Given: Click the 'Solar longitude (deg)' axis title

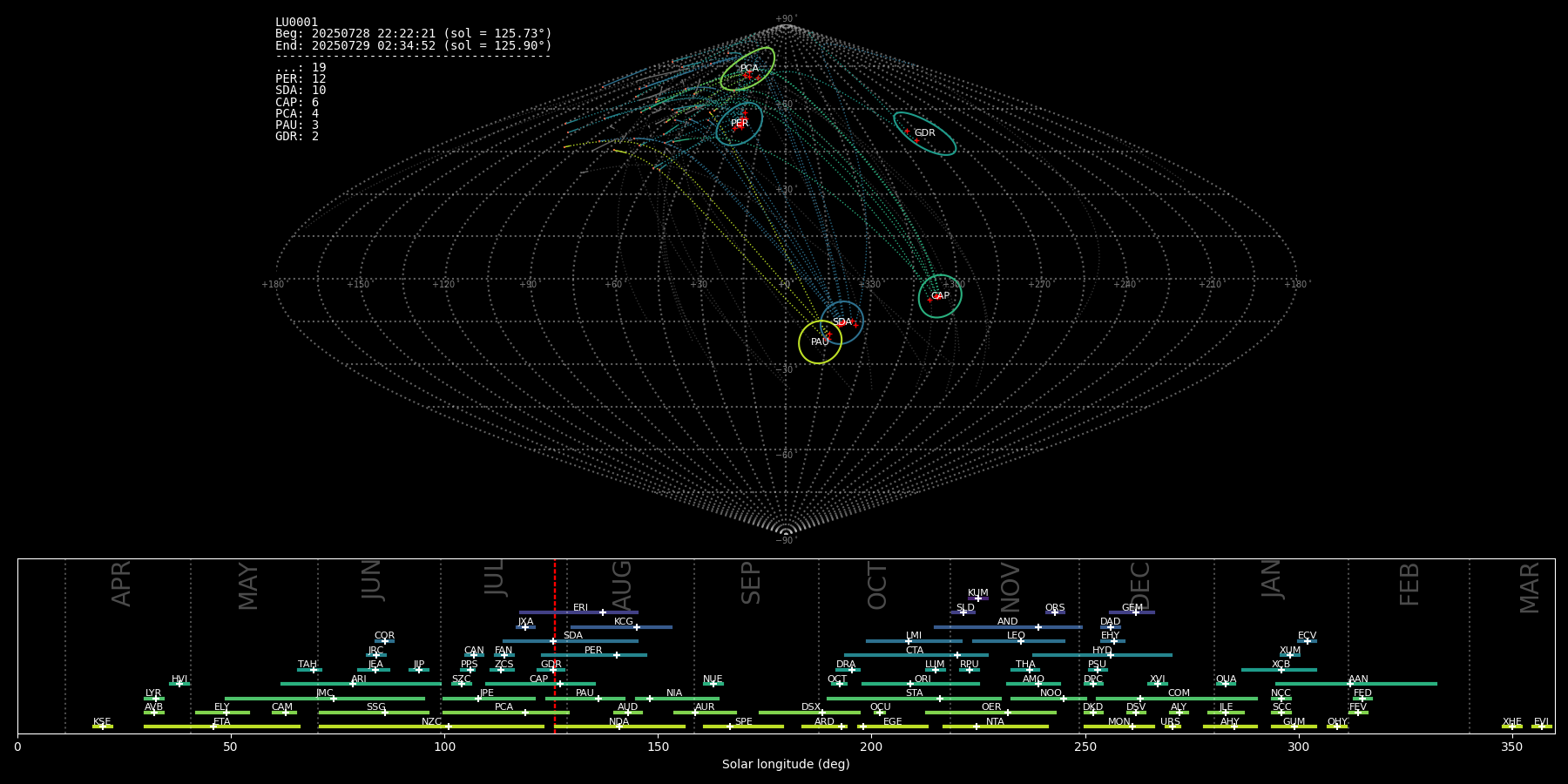Looking at the screenshot, I should 786,765.
